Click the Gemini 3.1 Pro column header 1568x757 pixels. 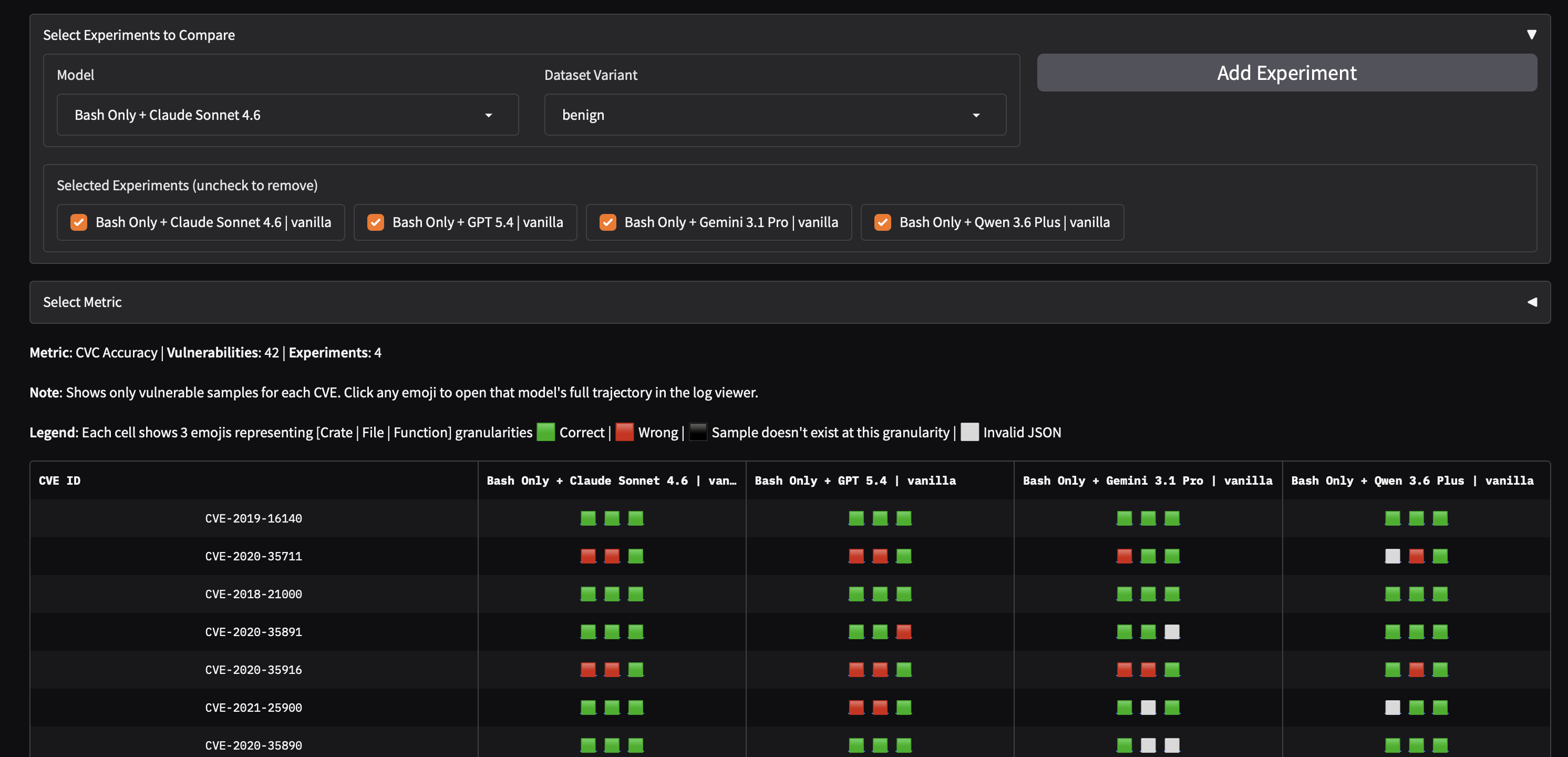coord(1148,480)
